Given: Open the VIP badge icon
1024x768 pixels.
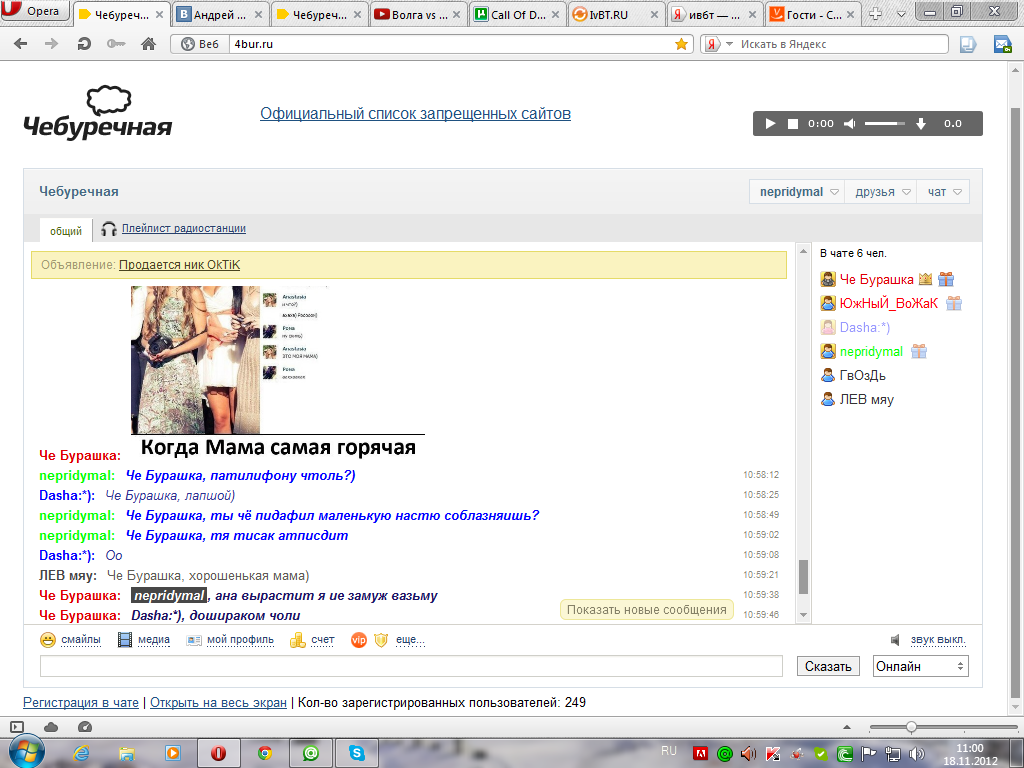Looking at the screenshot, I should [x=359, y=640].
